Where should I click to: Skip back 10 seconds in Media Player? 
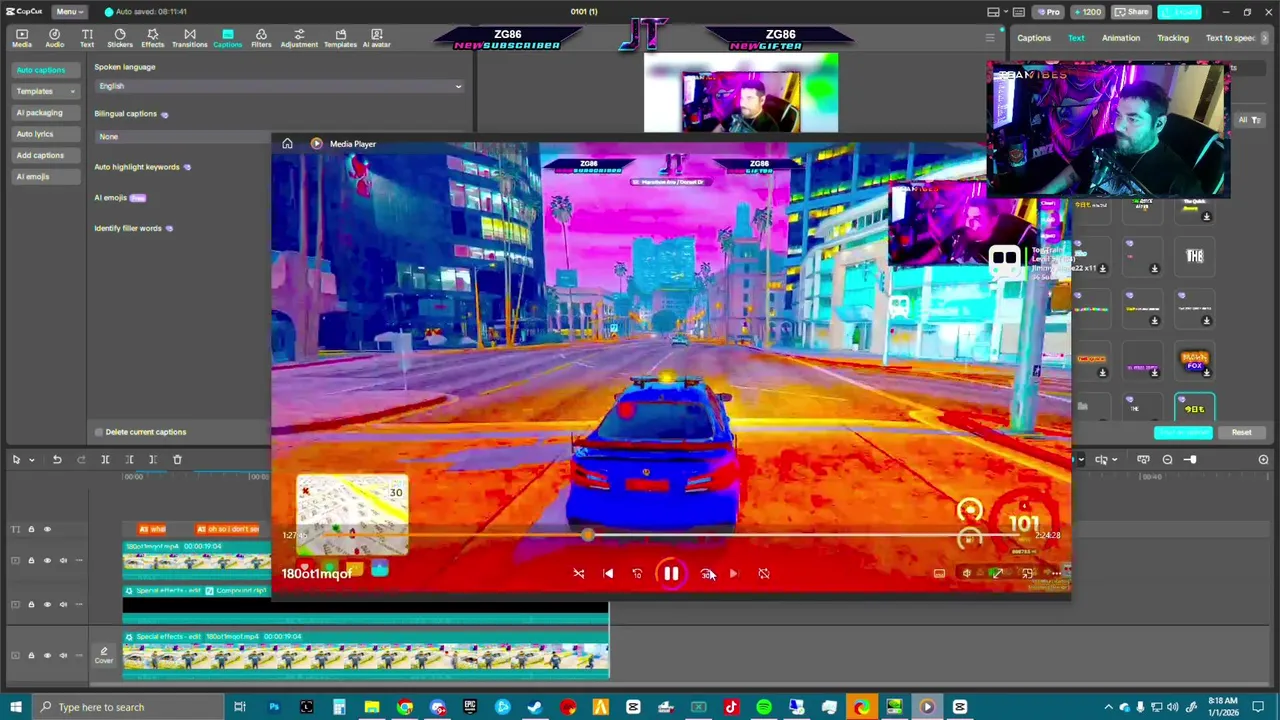point(637,573)
